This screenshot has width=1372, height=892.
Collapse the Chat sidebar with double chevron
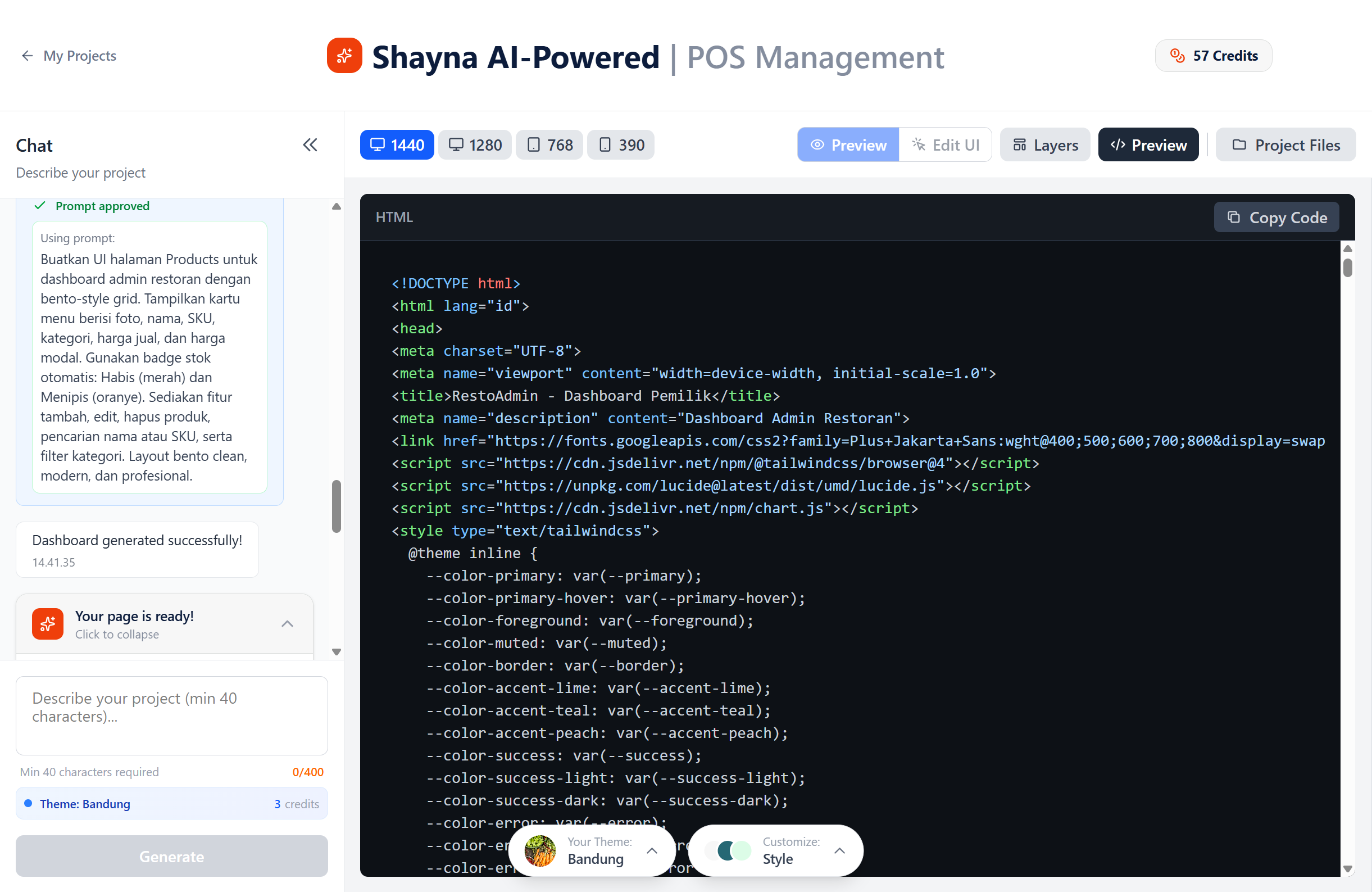click(x=310, y=144)
